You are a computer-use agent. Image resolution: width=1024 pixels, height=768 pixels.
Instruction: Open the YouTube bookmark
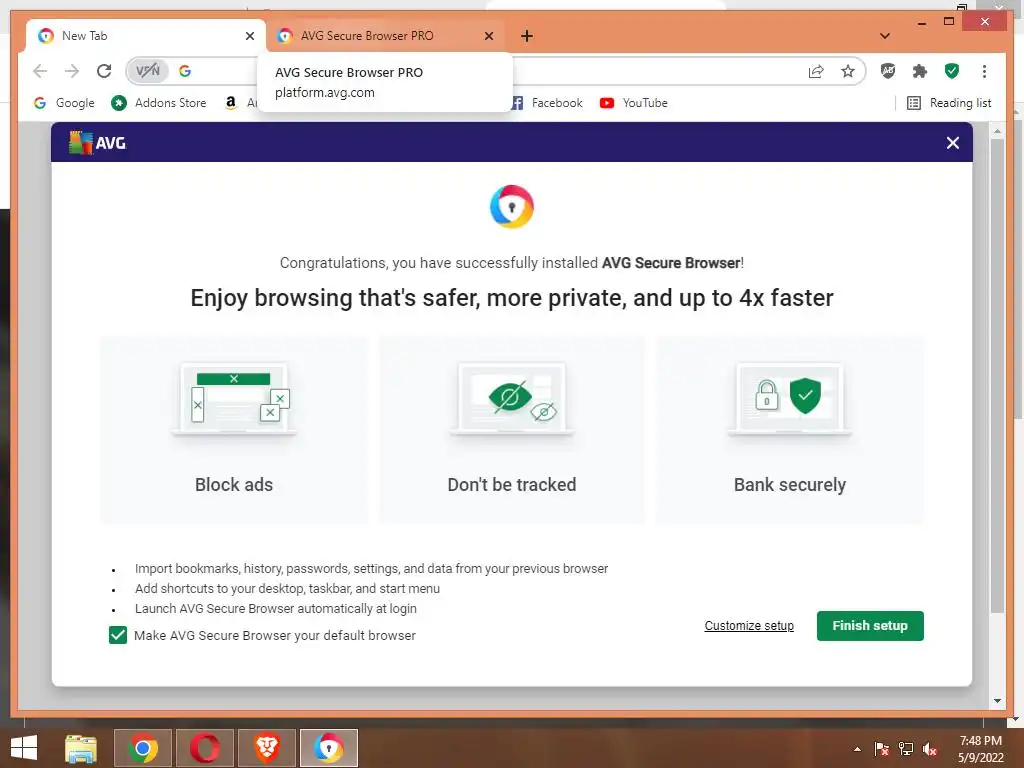[x=633, y=103]
